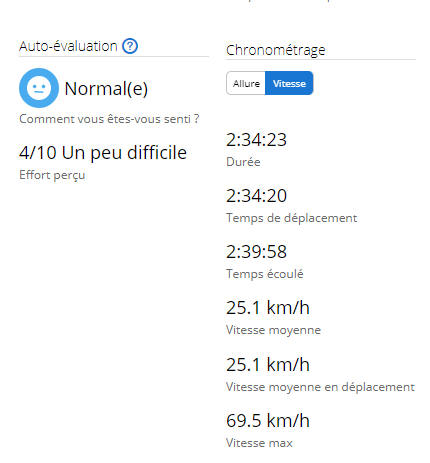430x463 pixels.
Task: Select the Vitesse moyenne 25.1 km/h value
Action: (268, 308)
